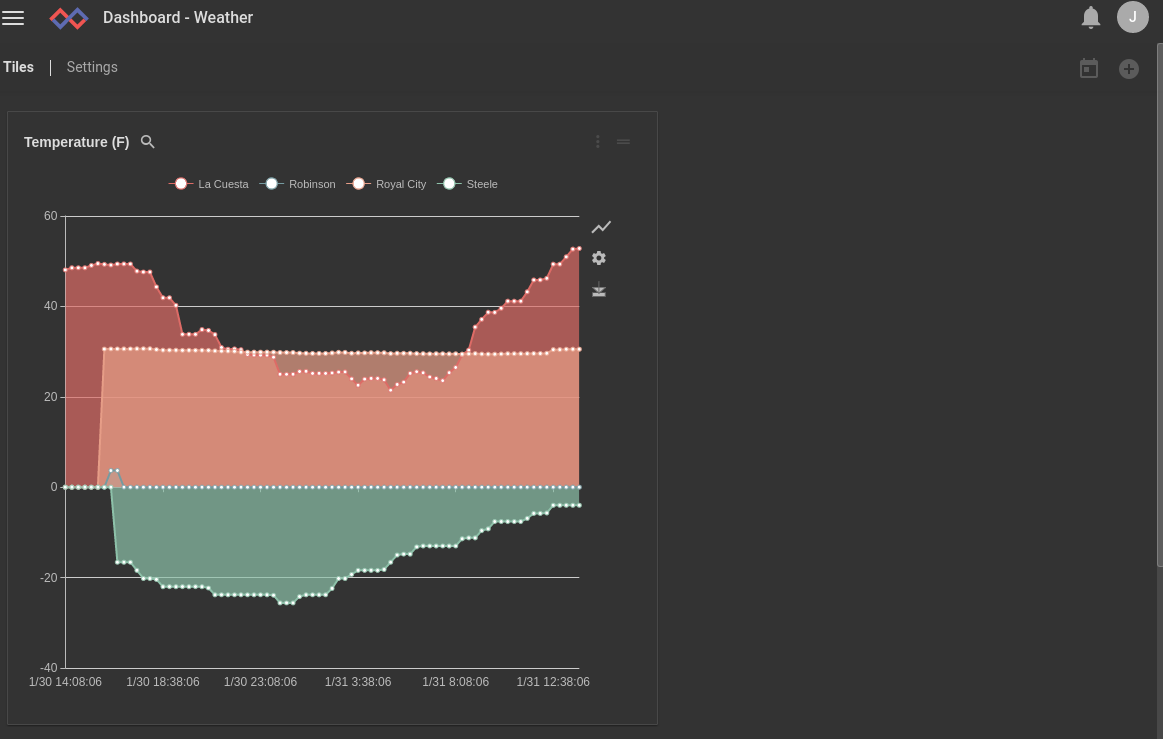
Task: Click the red and blue diamond app logo
Action: tap(69, 18)
